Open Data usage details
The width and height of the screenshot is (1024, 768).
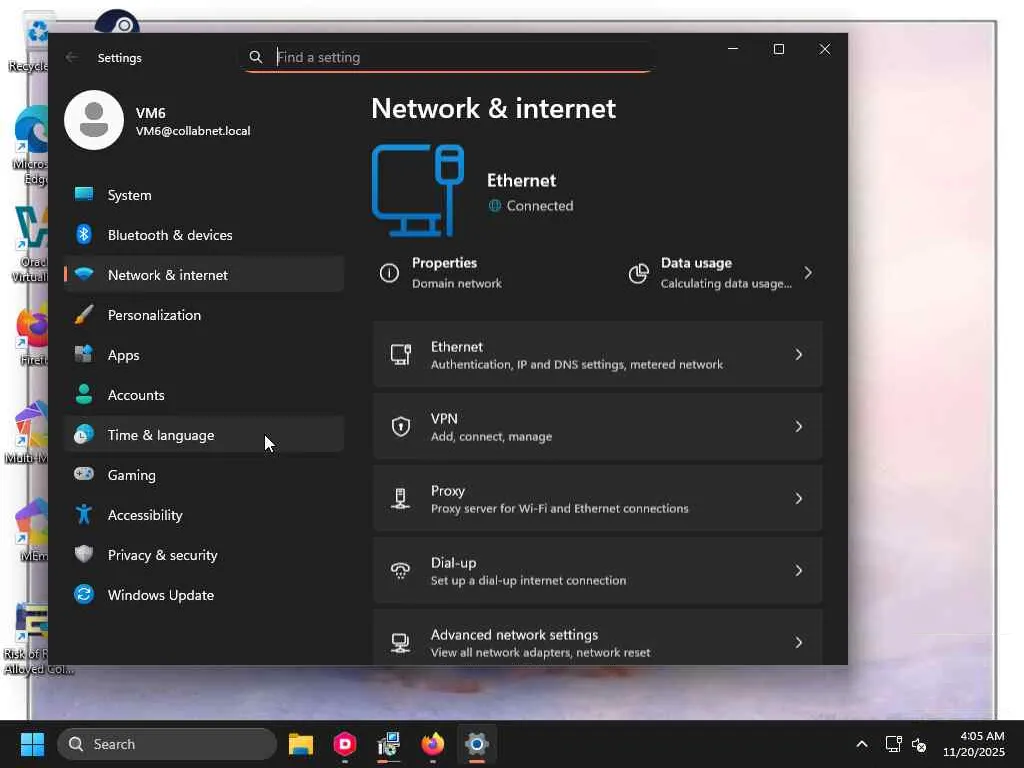pos(722,273)
